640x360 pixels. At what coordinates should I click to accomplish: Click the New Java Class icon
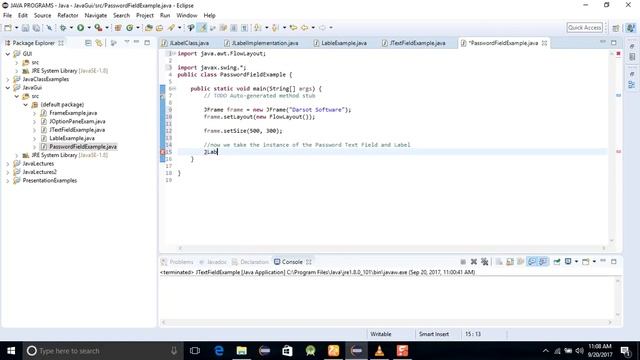130,28
